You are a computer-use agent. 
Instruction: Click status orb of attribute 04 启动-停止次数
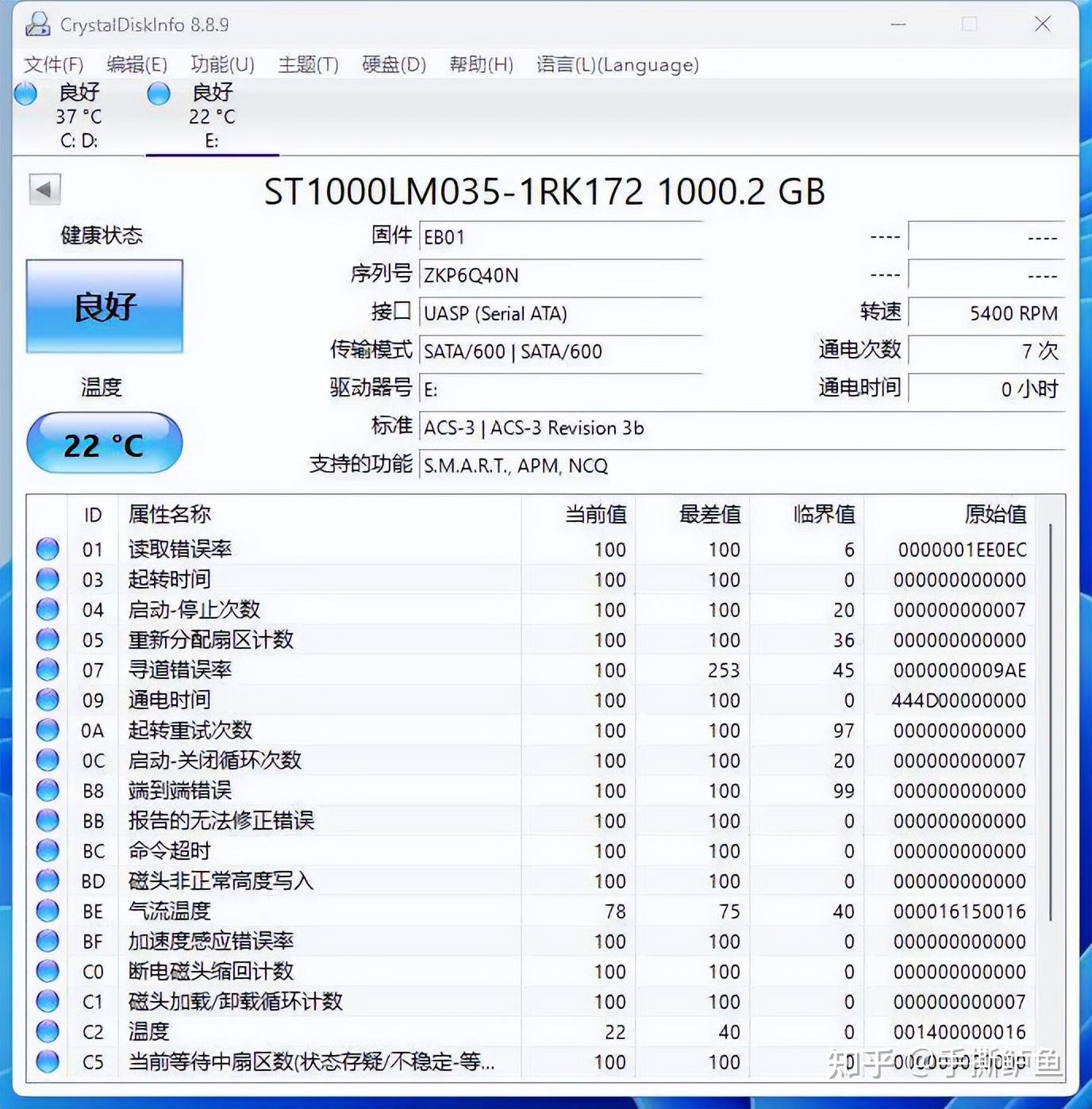[x=48, y=609]
